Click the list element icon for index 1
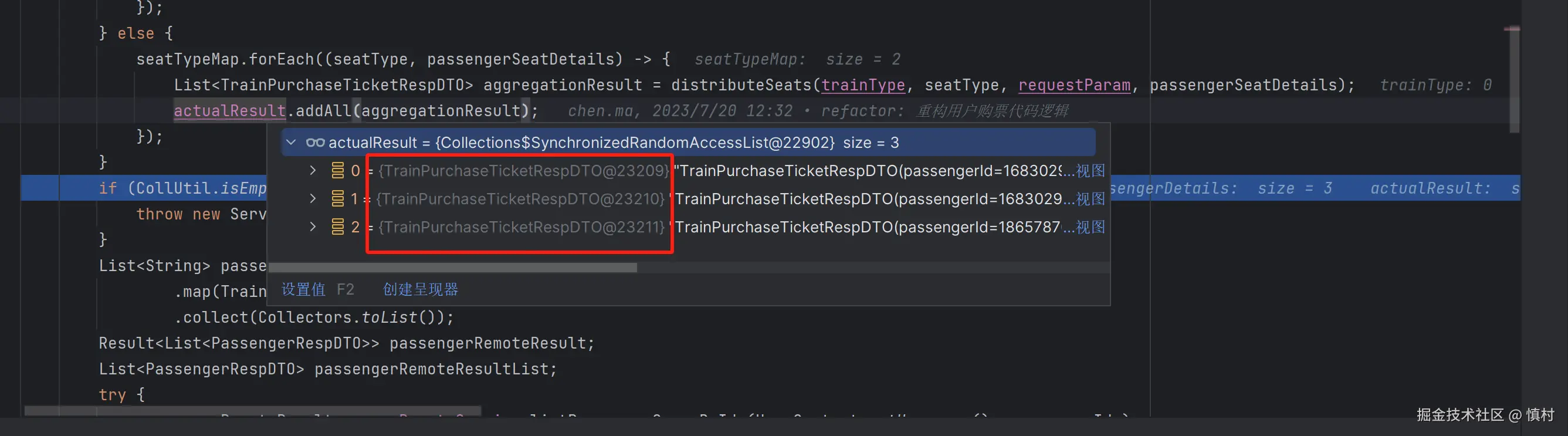This screenshot has height=436, width=1568. 337,198
